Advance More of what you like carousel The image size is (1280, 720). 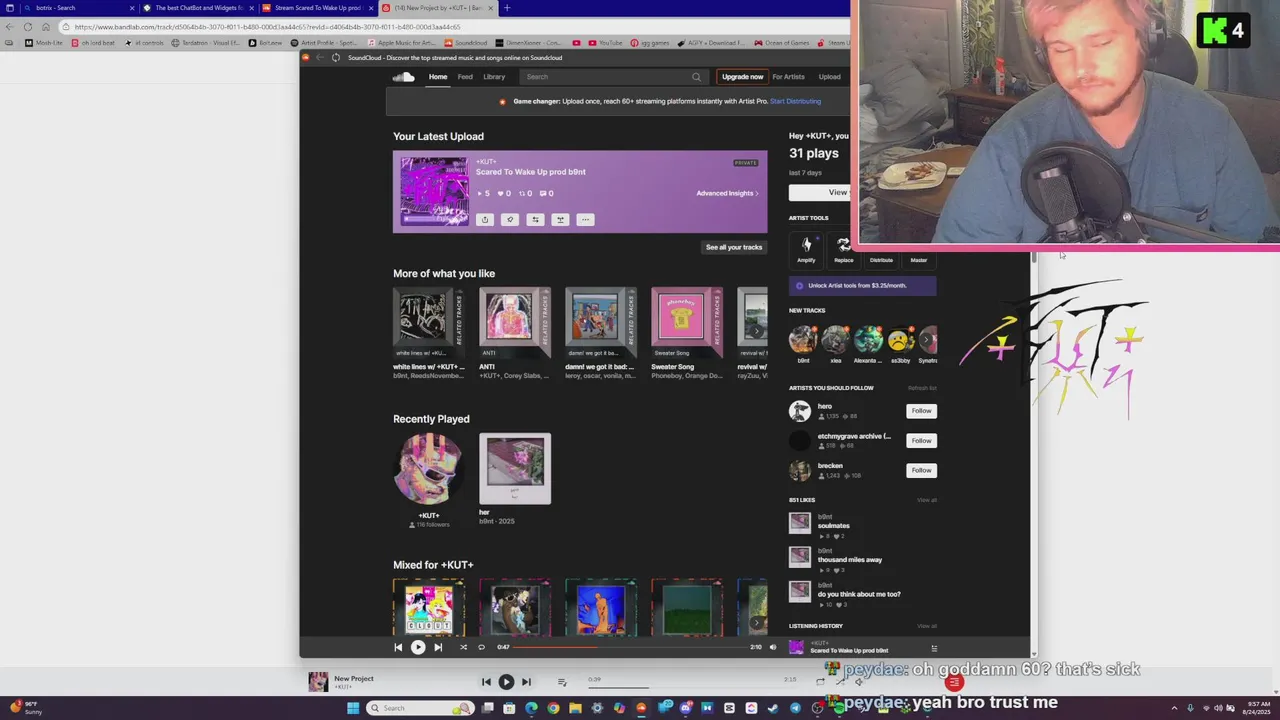click(x=756, y=331)
